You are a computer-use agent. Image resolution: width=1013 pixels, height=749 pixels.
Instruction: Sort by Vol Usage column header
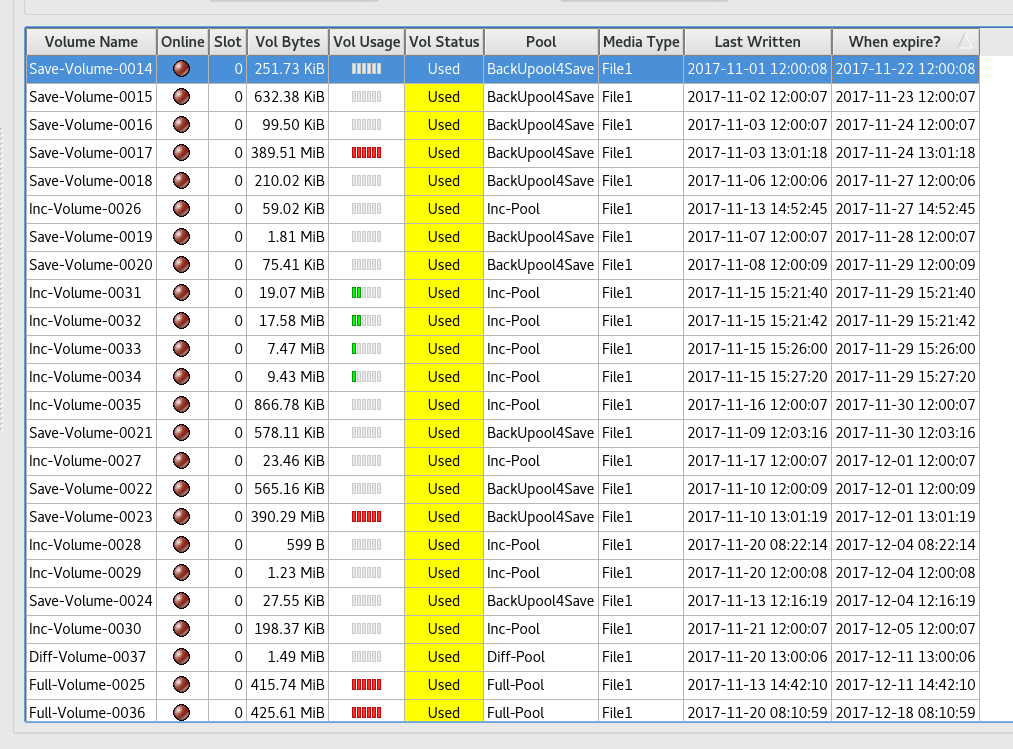pyautogui.click(x=366, y=42)
